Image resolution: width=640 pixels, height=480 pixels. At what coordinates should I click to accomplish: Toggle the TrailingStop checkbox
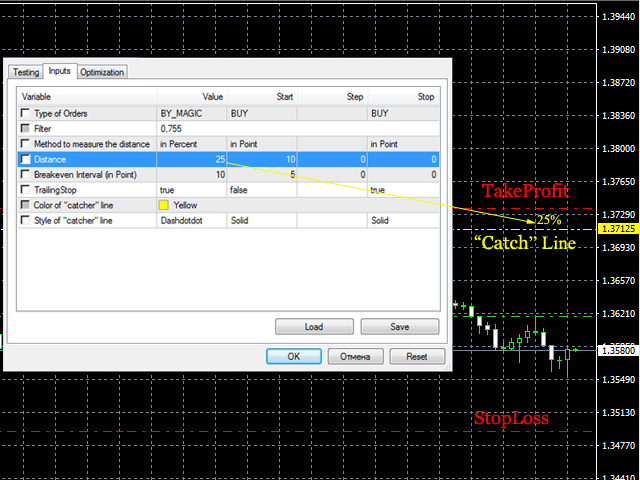(x=25, y=189)
